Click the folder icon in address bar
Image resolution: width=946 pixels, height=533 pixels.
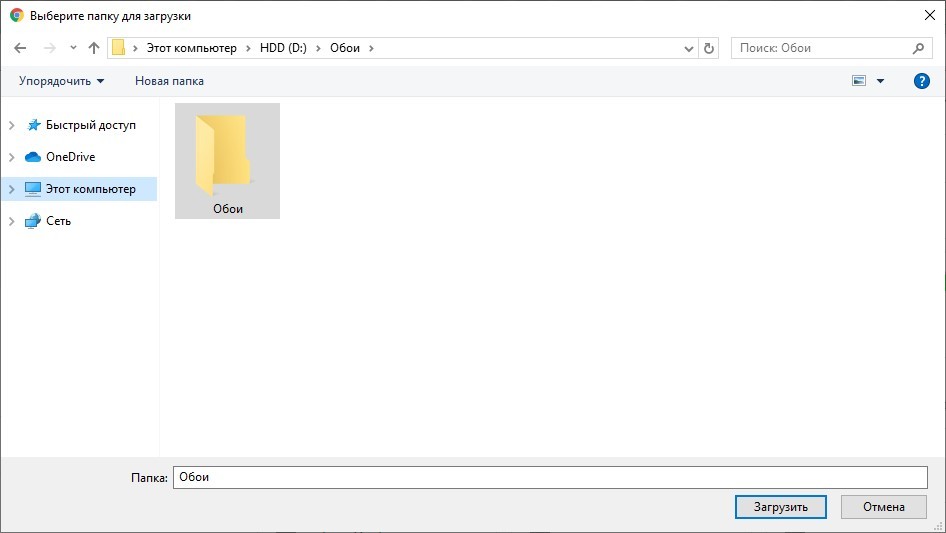tap(119, 48)
